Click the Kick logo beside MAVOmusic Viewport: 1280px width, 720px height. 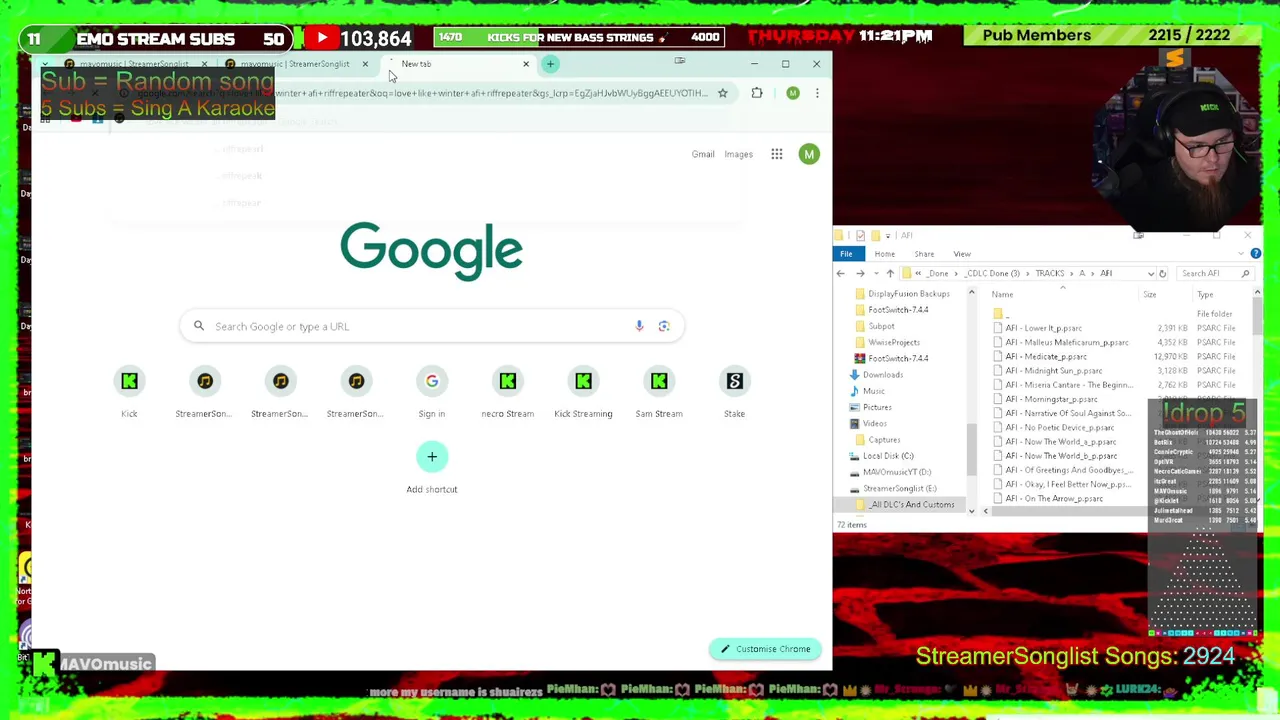(x=45, y=663)
